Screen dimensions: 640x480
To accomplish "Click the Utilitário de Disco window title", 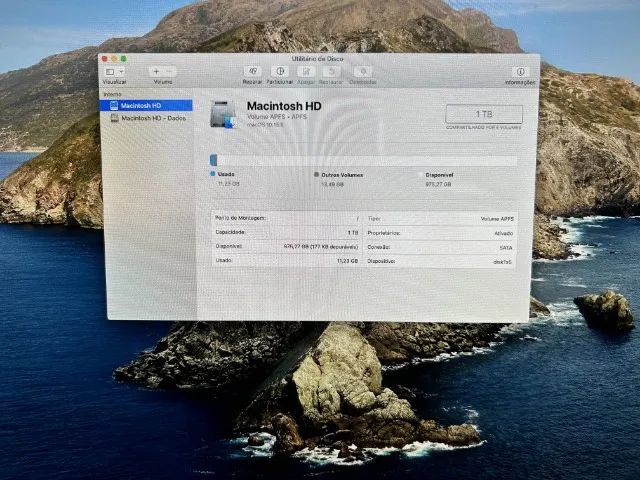I will [x=318, y=59].
